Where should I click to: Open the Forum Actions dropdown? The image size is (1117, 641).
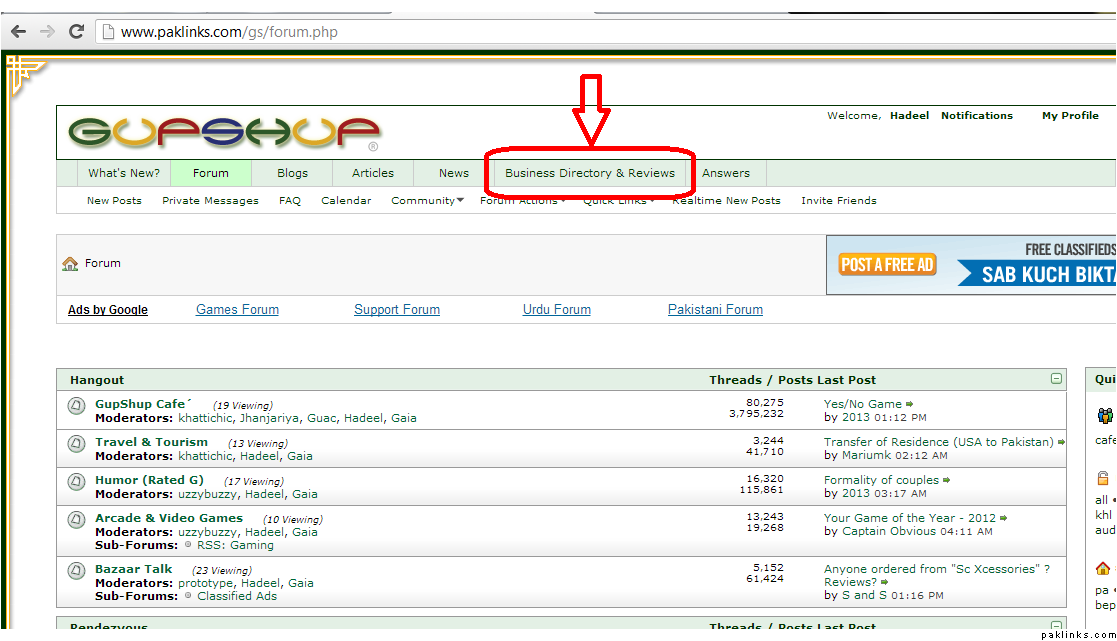(522, 201)
